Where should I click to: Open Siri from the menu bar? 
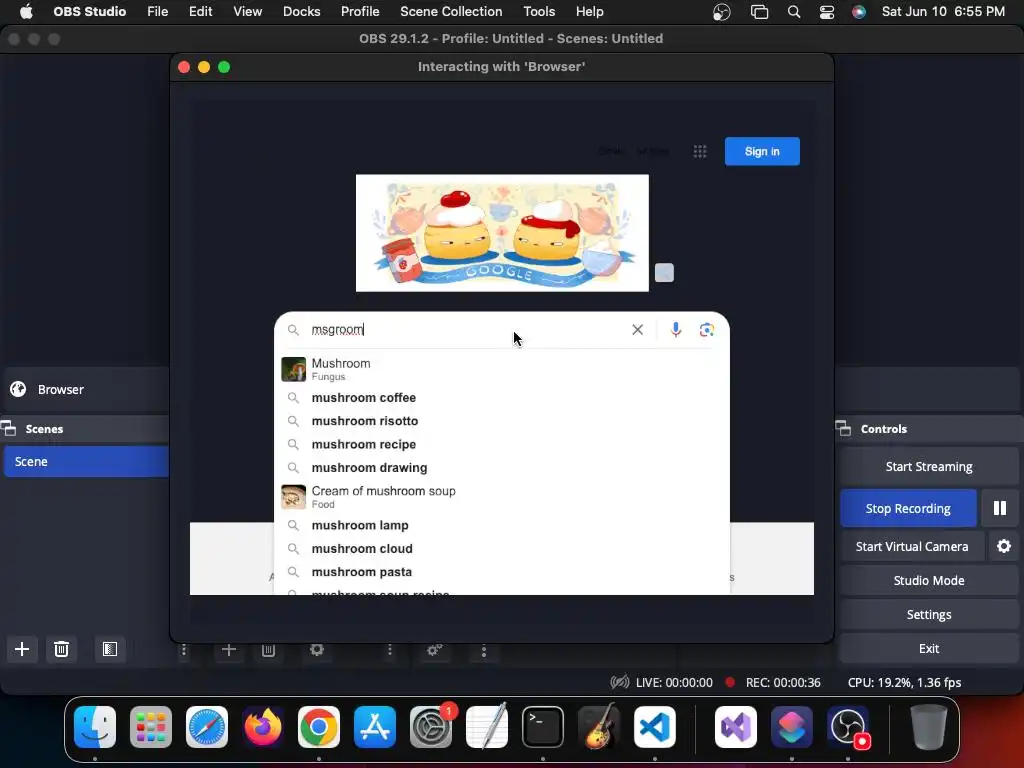(x=859, y=12)
